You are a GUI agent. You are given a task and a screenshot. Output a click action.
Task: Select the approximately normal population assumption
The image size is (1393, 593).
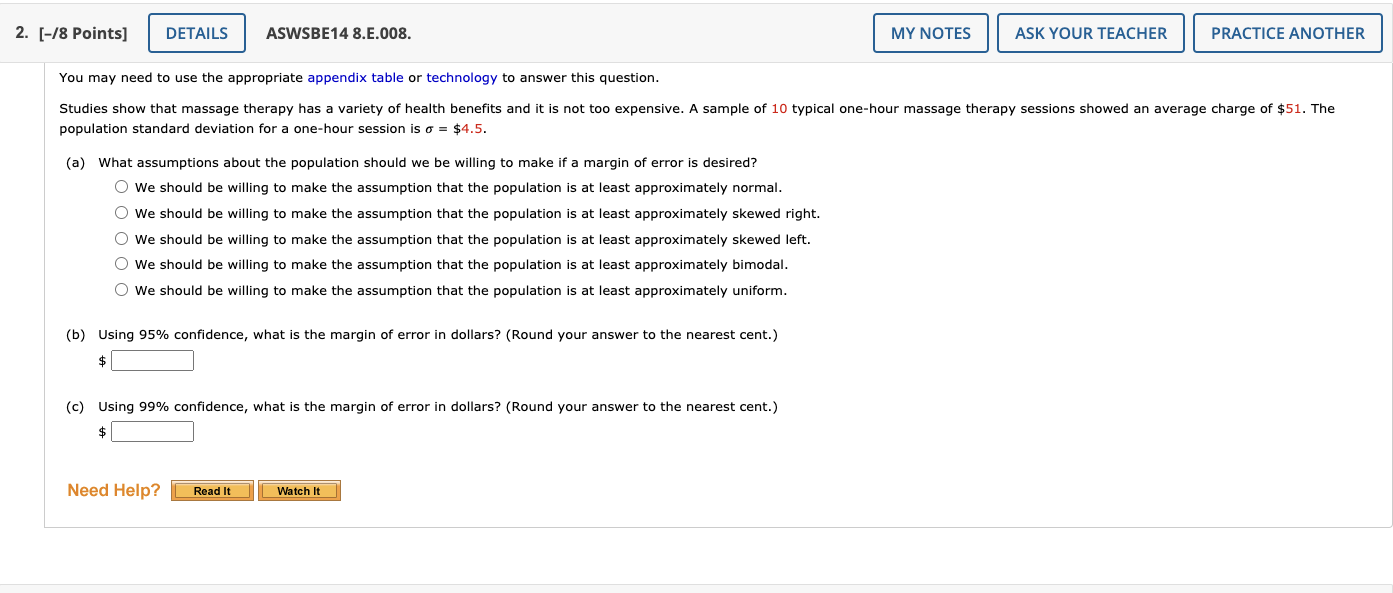[x=121, y=185]
